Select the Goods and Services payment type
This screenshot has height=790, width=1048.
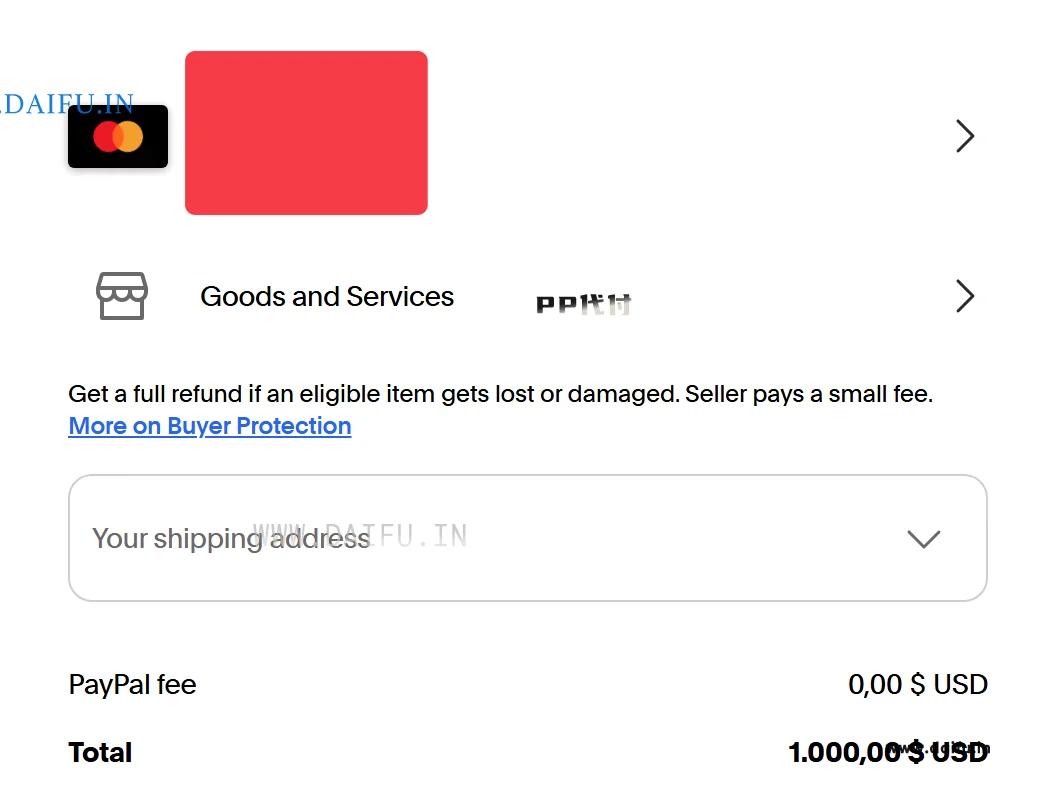coord(327,296)
